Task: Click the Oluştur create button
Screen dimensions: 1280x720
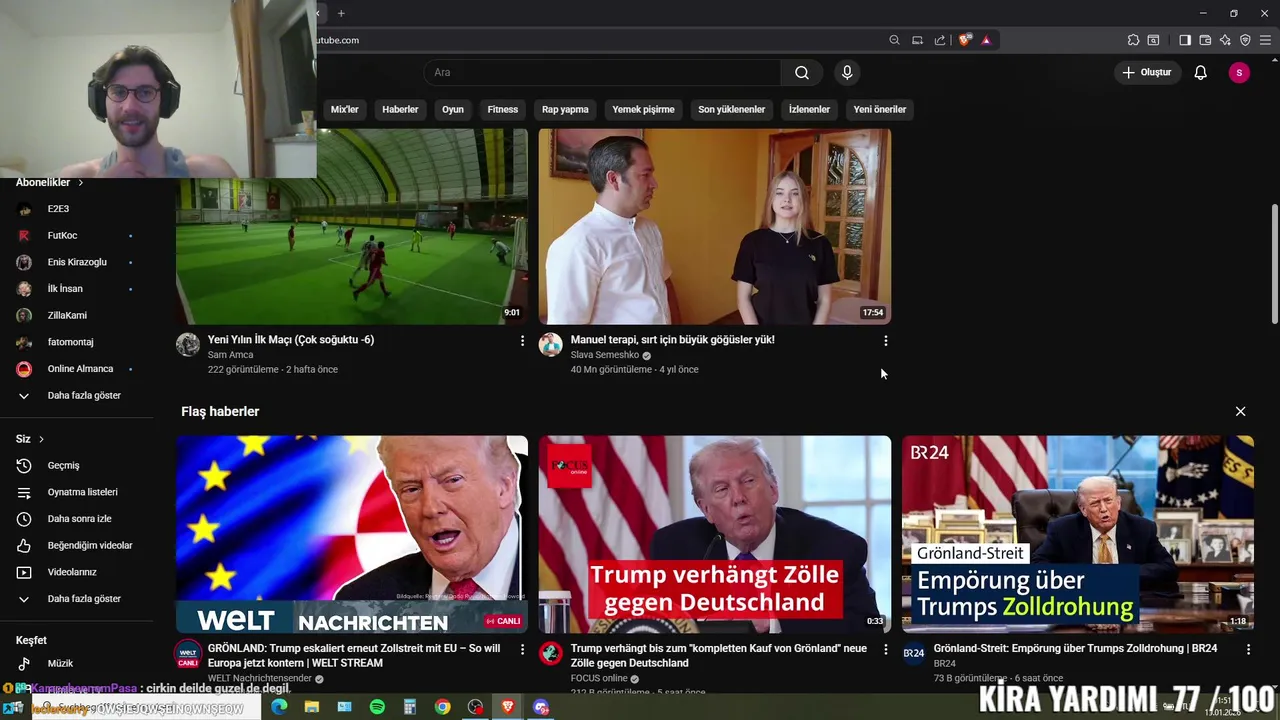Action: [x=1146, y=72]
